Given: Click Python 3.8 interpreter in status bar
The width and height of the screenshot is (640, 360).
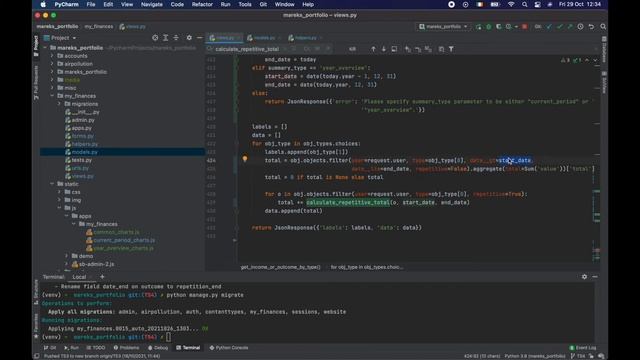Looking at the screenshot, I should click(x=535, y=356).
